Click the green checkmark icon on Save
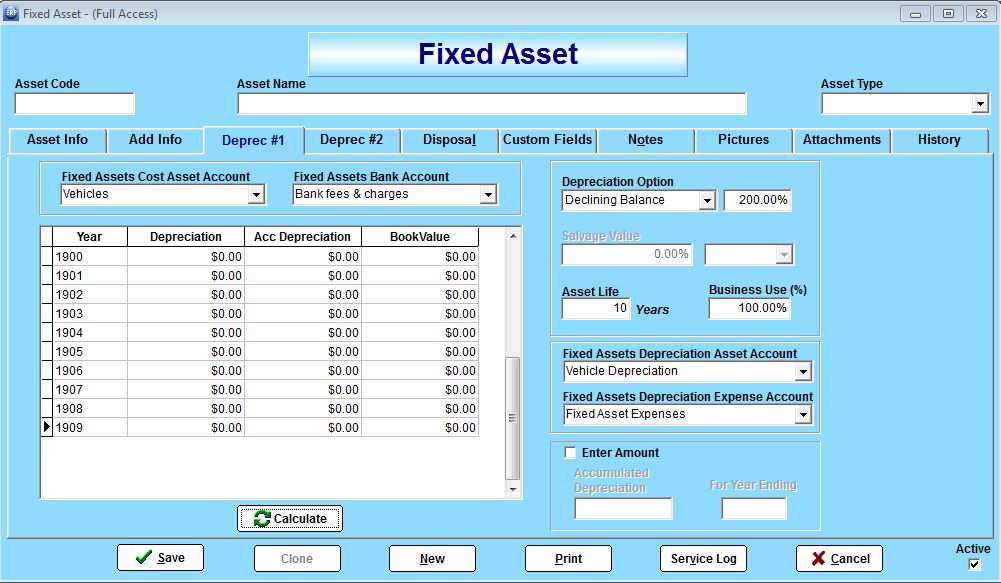 pyautogui.click(x=141, y=557)
